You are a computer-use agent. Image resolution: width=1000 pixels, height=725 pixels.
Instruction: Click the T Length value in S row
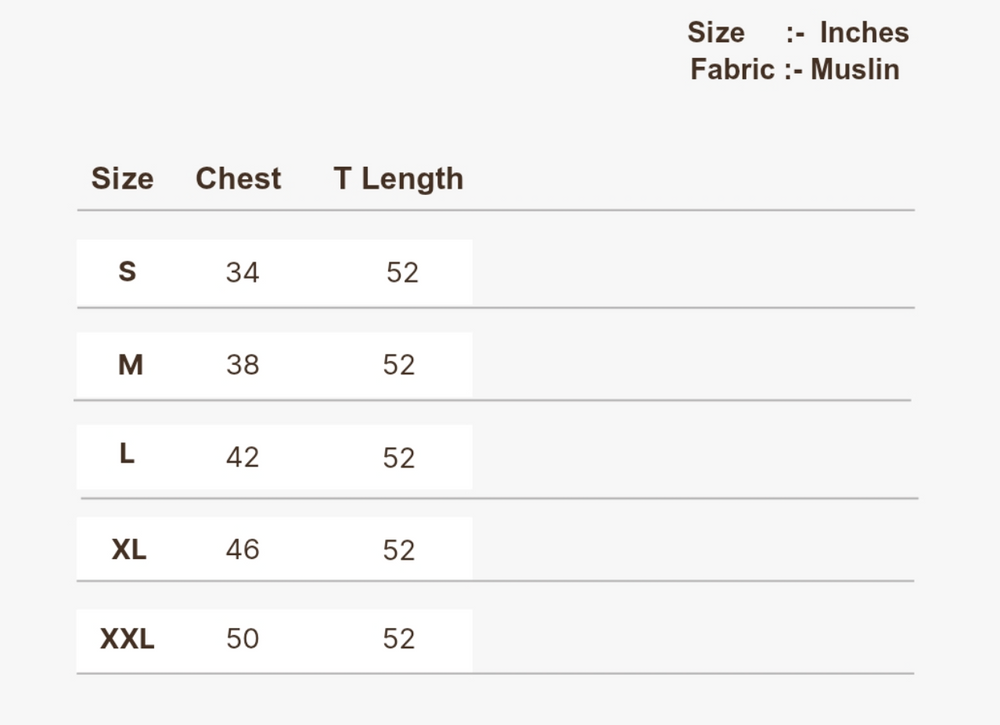[402, 272]
